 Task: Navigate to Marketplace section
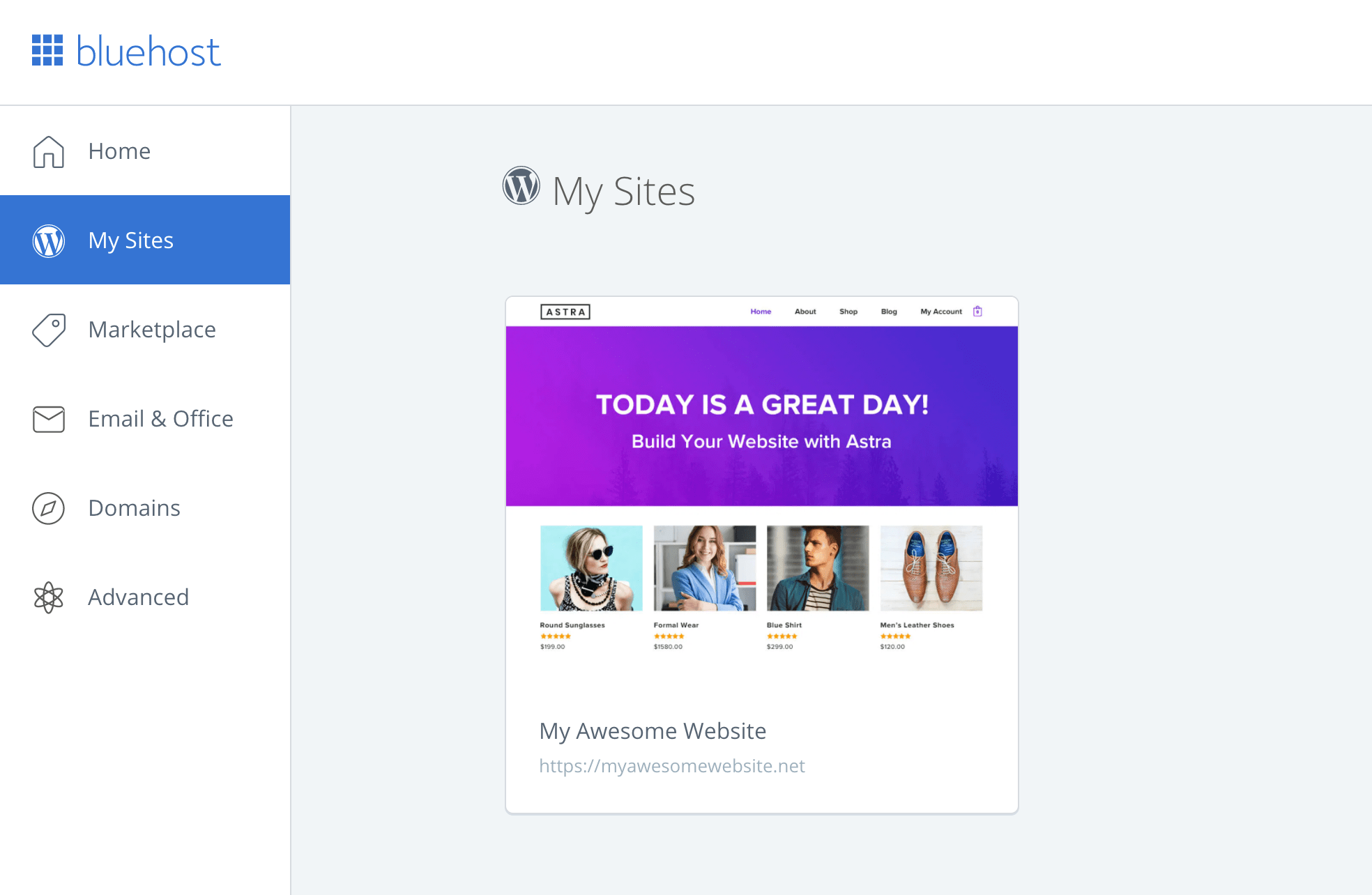(x=152, y=328)
